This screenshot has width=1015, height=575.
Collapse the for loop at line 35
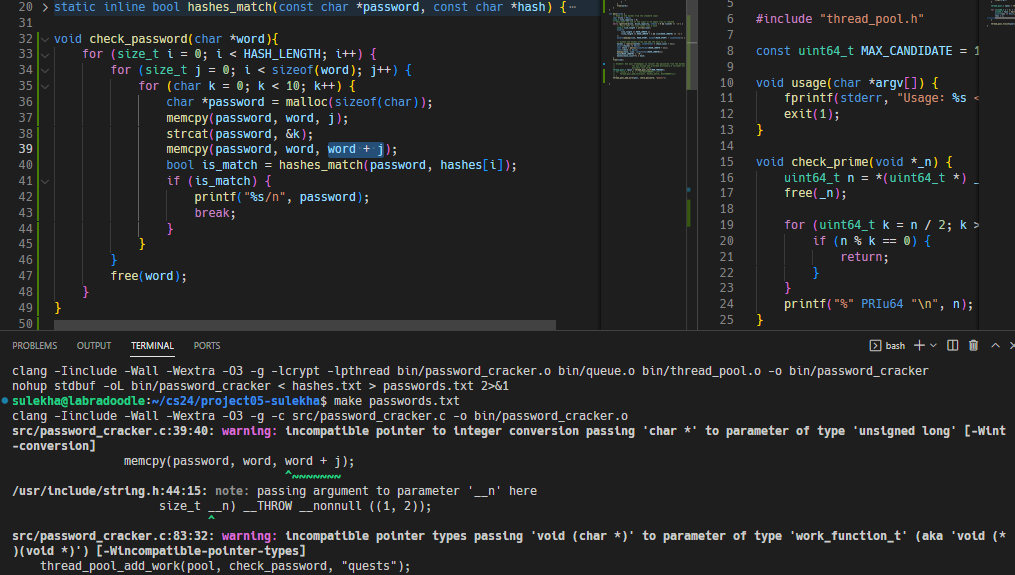tap(45, 86)
